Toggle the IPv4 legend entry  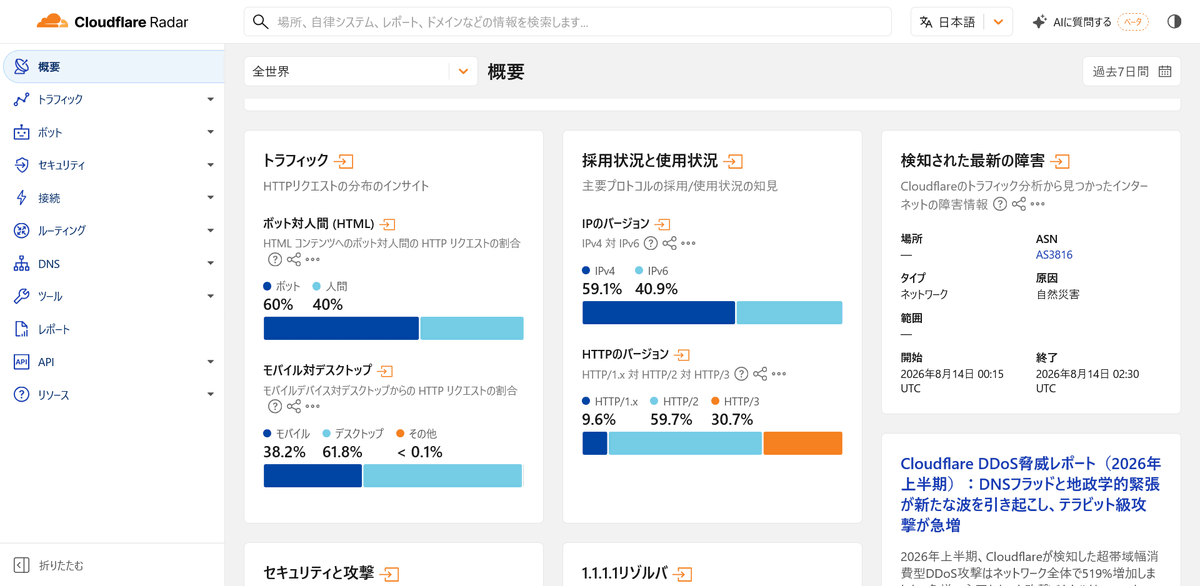click(x=599, y=271)
